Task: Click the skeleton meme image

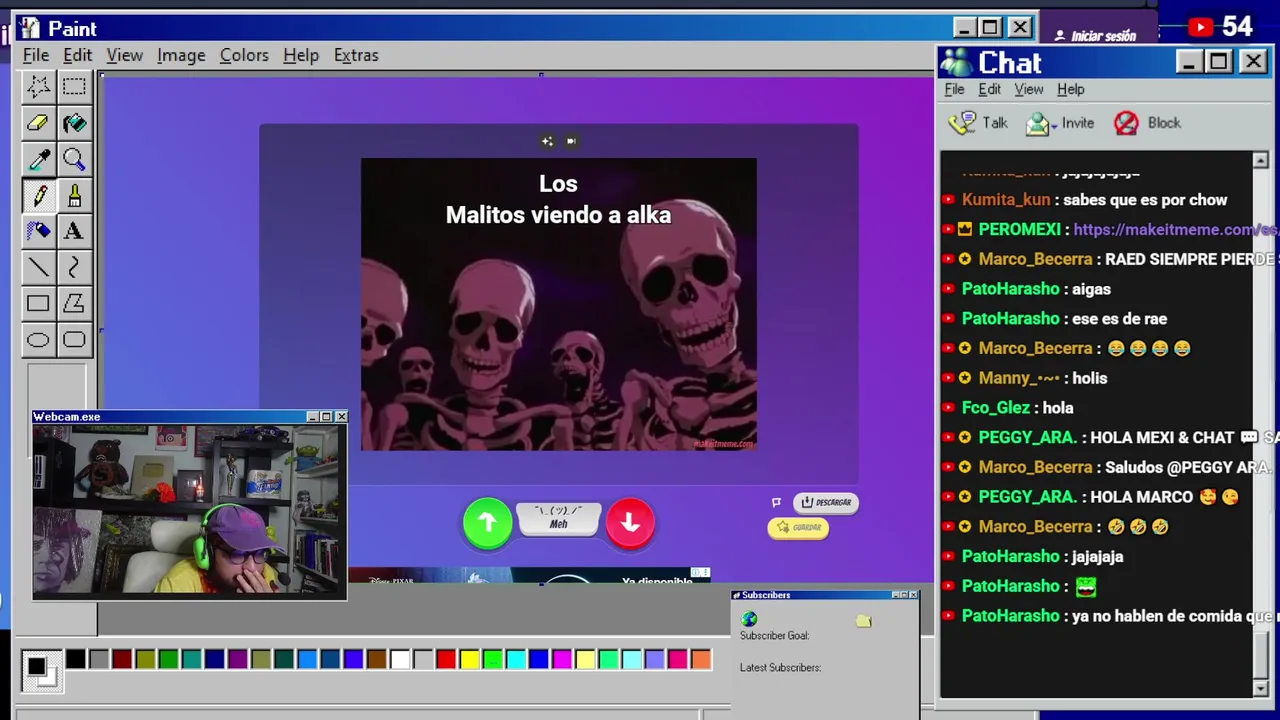Action: pos(558,304)
